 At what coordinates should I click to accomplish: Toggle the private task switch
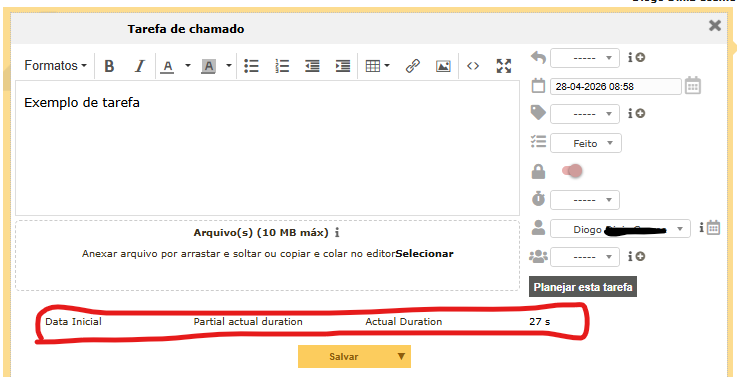click(x=572, y=171)
